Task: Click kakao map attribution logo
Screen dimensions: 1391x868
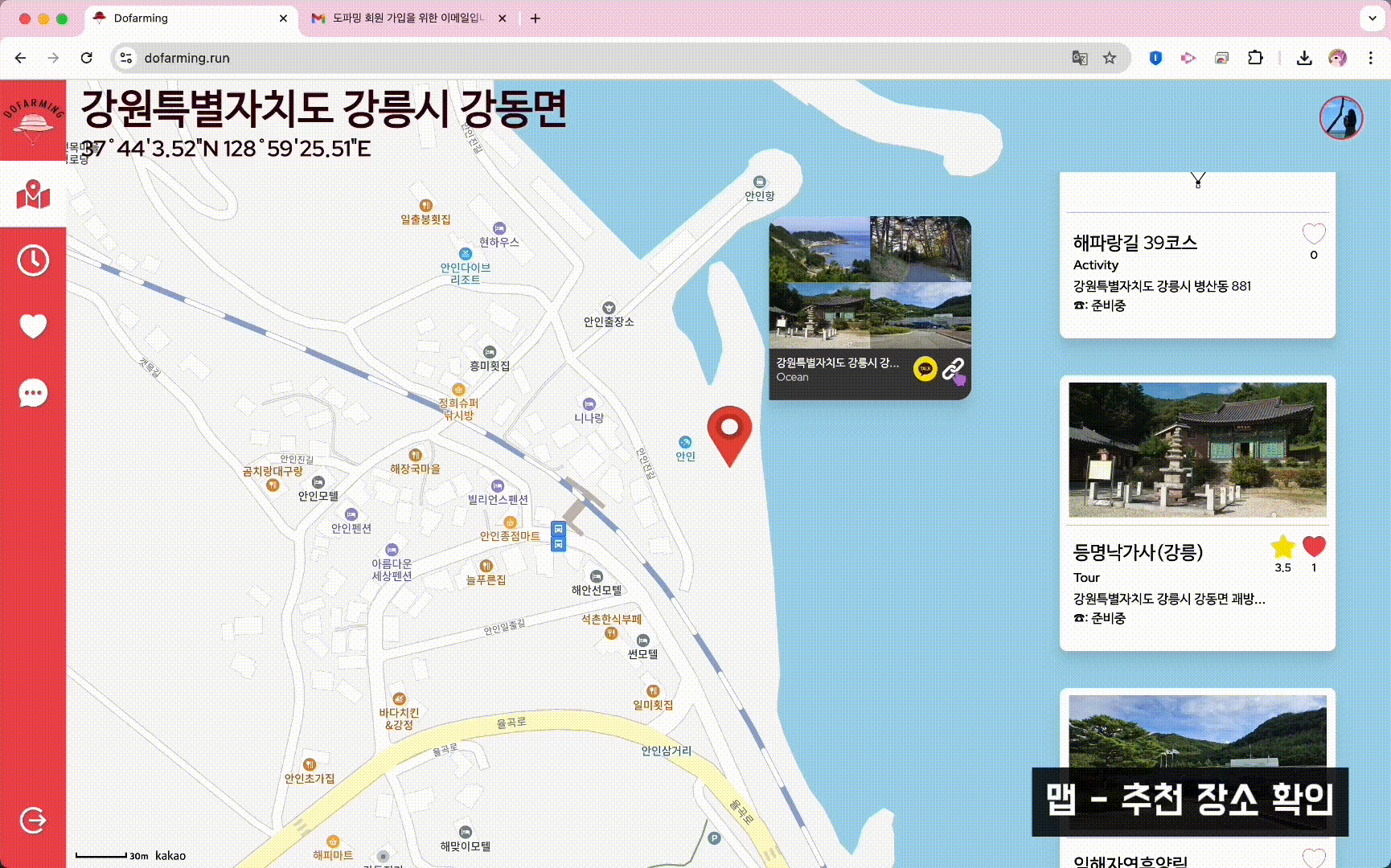Action: click(x=170, y=856)
